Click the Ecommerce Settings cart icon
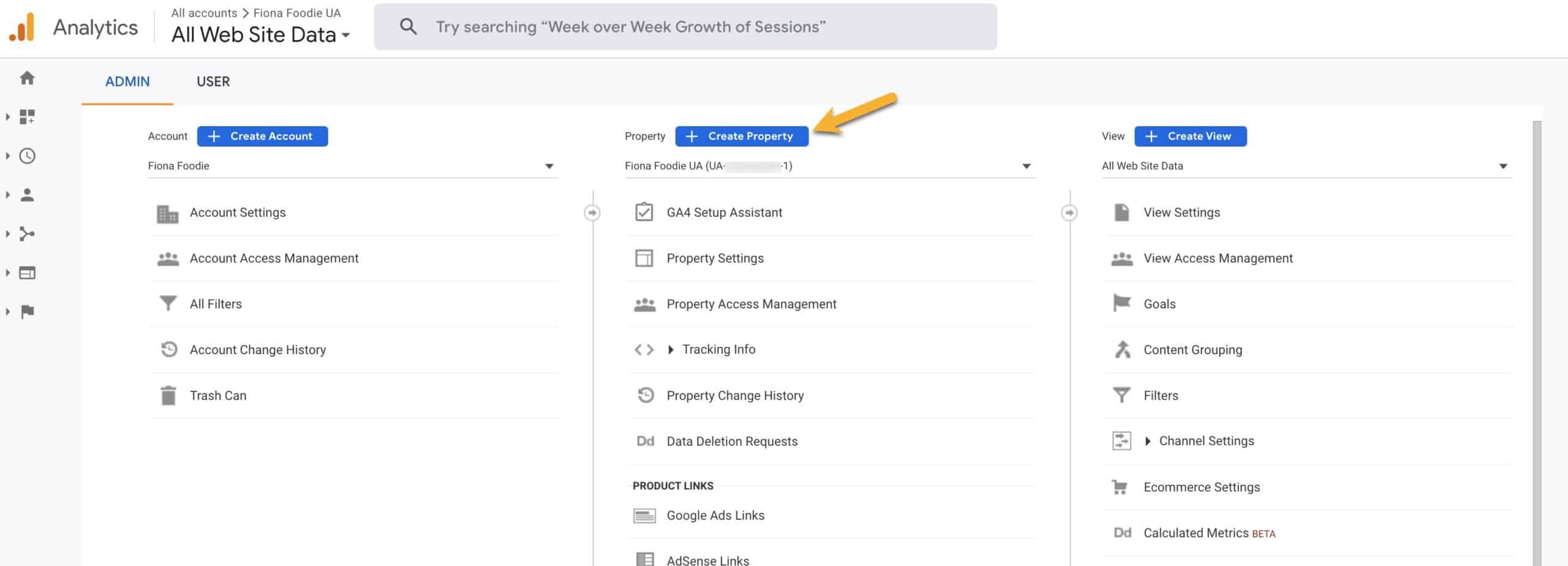The image size is (1568, 566). (x=1120, y=488)
